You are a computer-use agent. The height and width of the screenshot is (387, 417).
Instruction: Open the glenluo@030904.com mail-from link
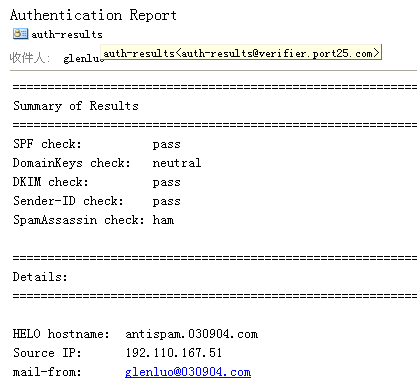[x=188, y=372]
